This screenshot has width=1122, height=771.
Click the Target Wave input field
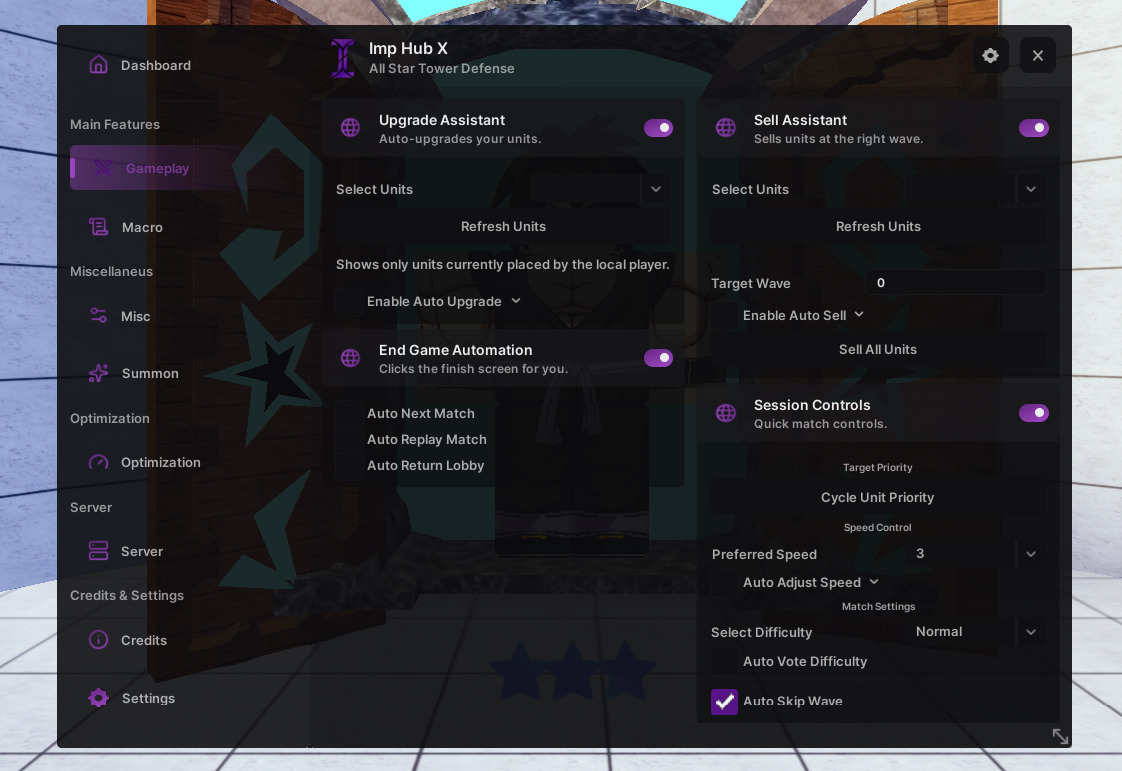(x=955, y=283)
